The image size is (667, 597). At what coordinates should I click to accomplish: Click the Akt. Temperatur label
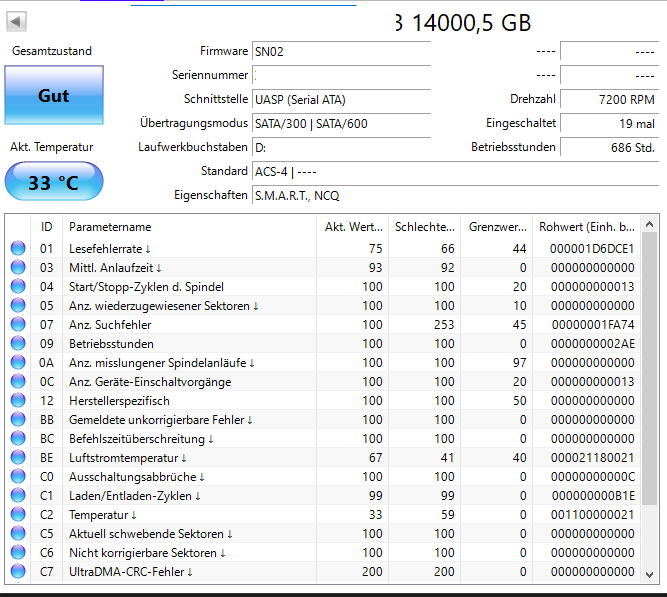(x=51, y=147)
